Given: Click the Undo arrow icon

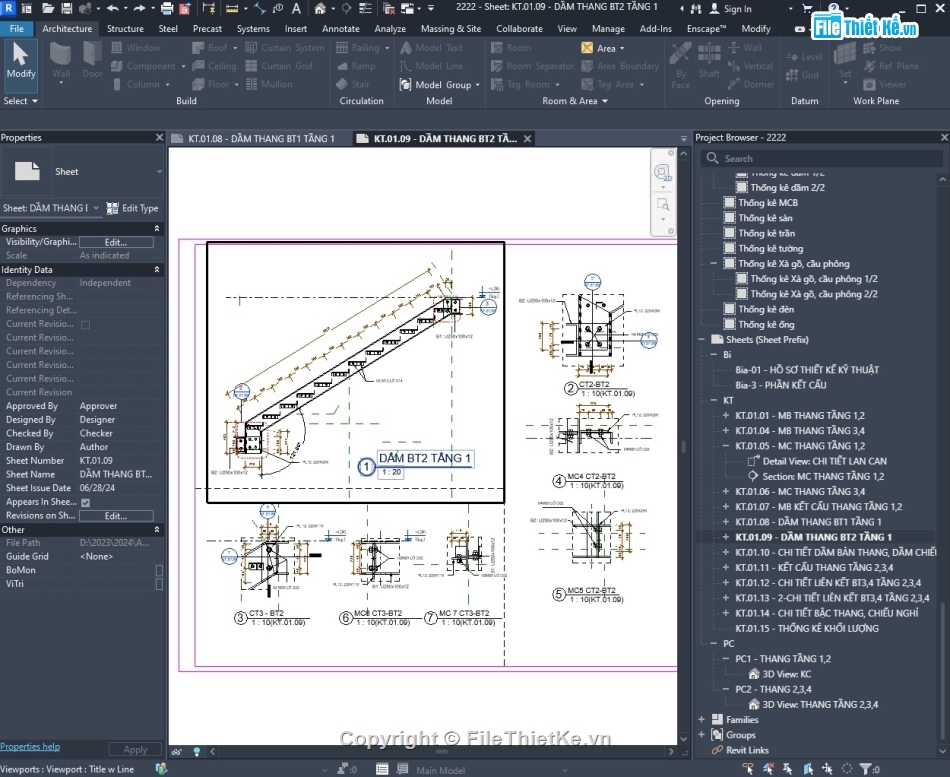Looking at the screenshot, I should tap(113, 8).
